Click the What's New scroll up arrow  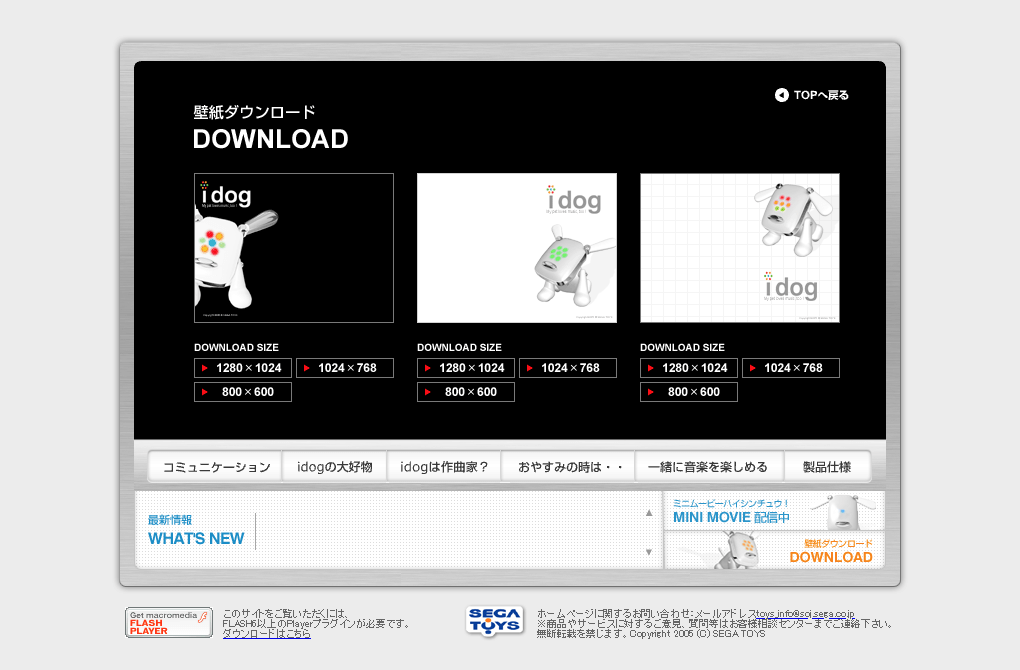pyautogui.click(x=649, y=513)
